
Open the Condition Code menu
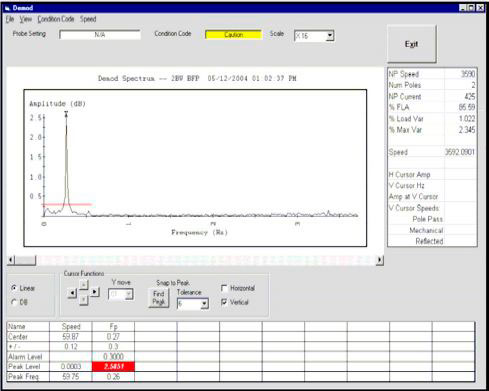[x=56, y=19]
